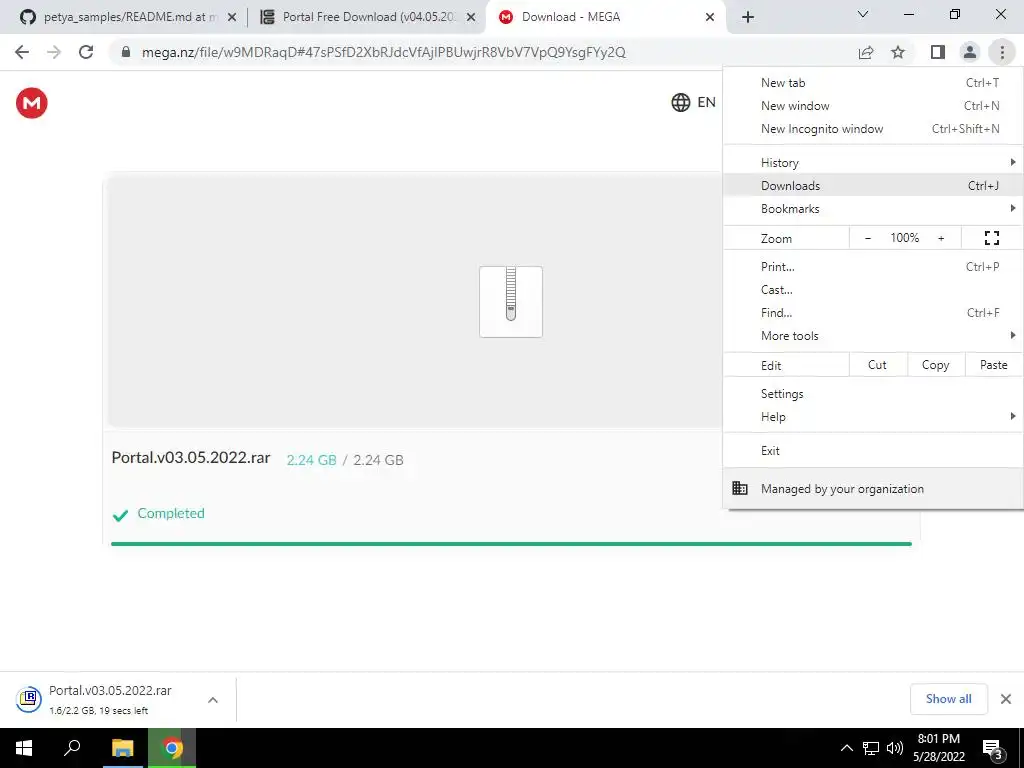Image resolution: width=1024 pixels, height=768 pixels.
Task: Click the Chrome taskbar icon
Action: 172,748
